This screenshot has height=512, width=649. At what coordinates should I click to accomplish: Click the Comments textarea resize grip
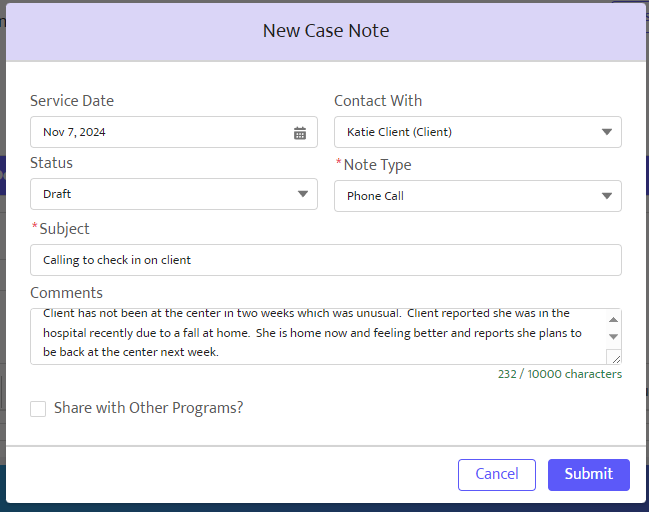click(615, 358)
